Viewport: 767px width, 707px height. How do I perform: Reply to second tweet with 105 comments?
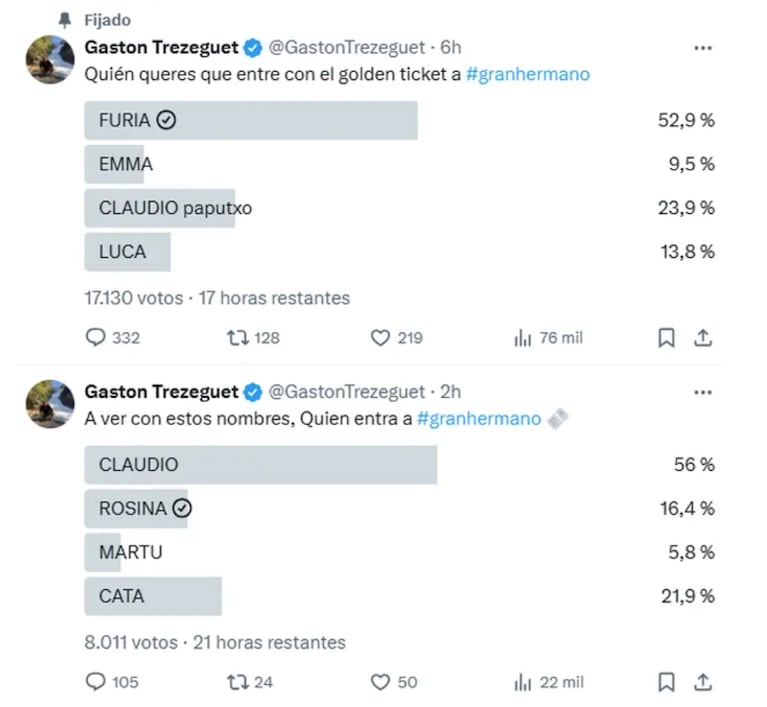tap(96, 682)
